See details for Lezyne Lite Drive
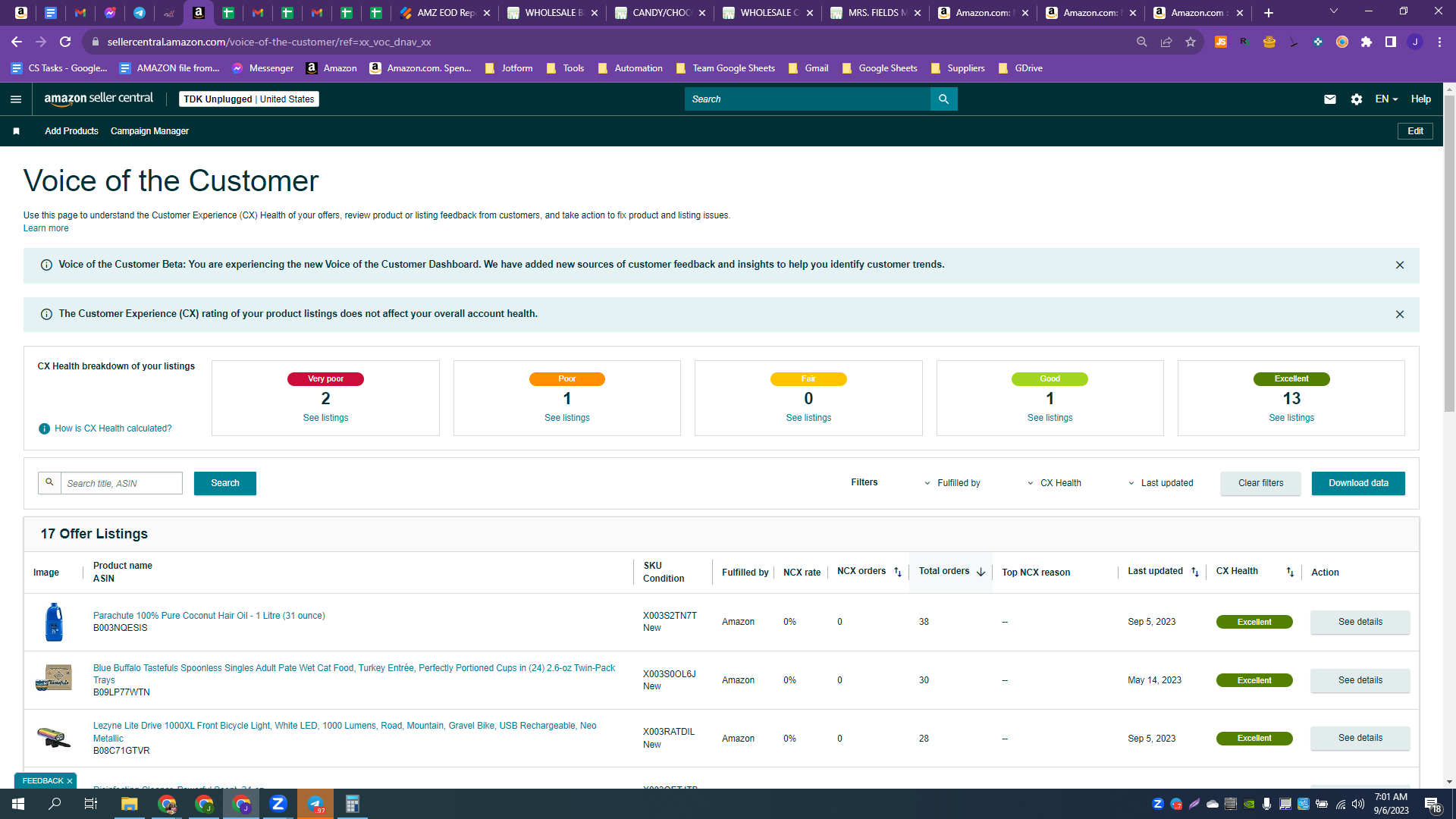This screenshot has width=1456, height=819. 1360,739
